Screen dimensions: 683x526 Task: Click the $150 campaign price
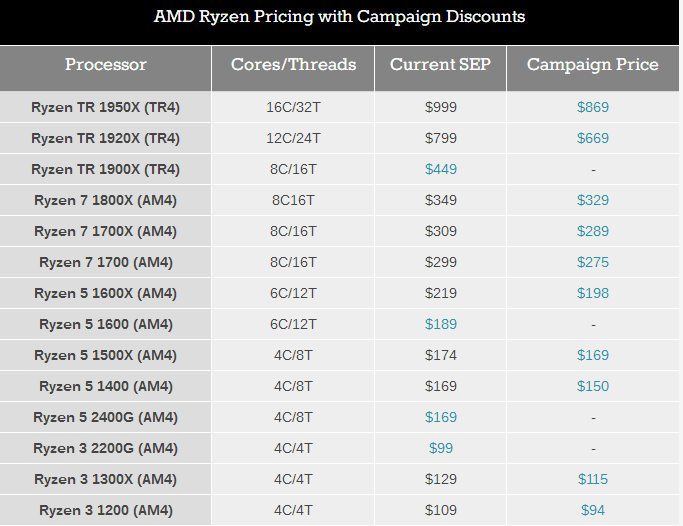[593, 386]
